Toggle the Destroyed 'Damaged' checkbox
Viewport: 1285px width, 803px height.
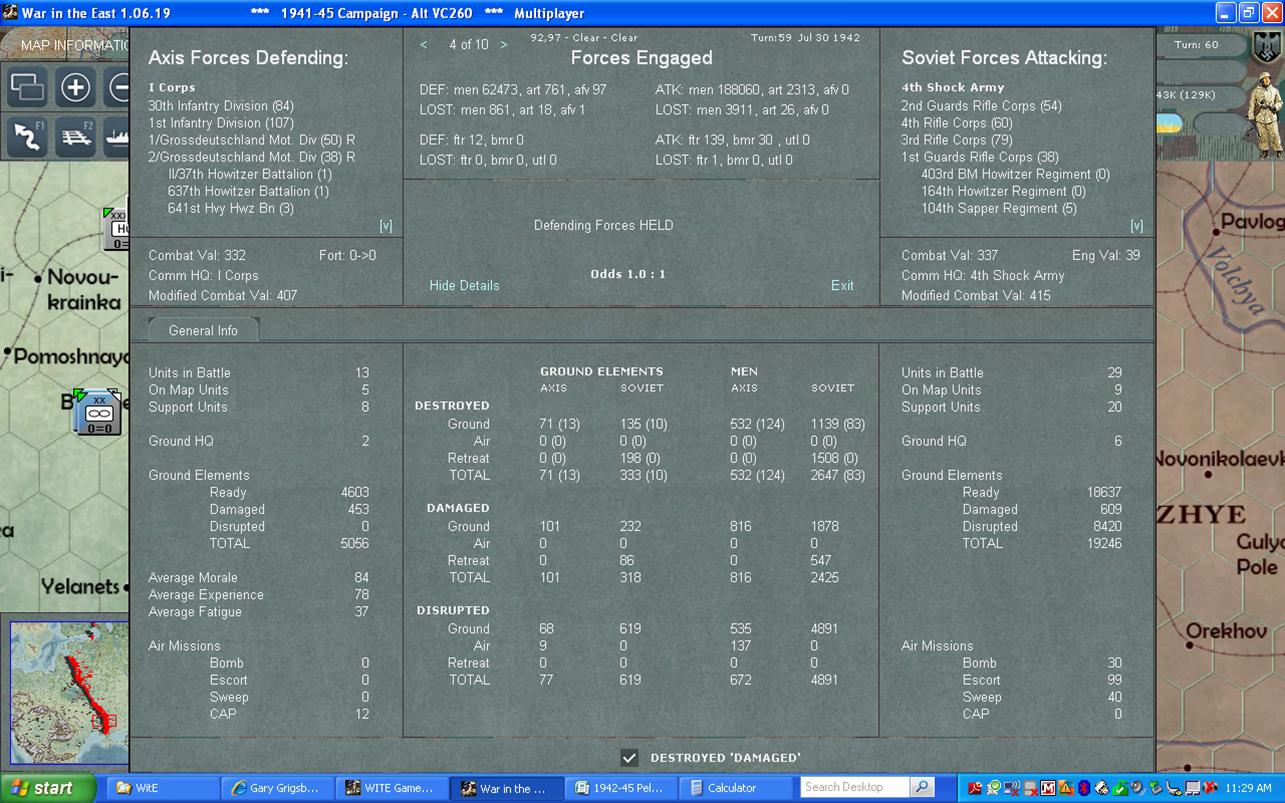(x=629, y=758)
